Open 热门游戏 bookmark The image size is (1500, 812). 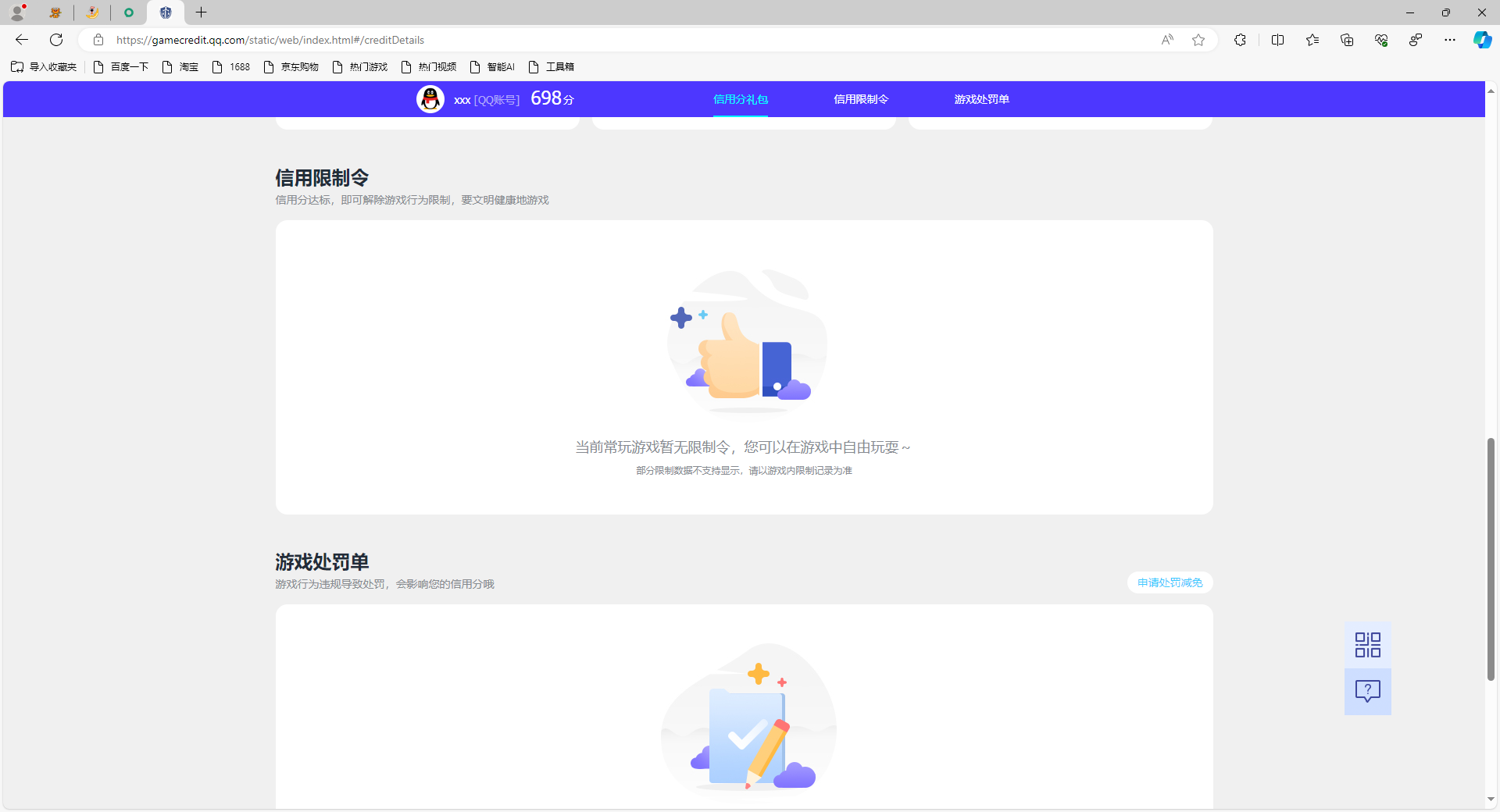[360, 67]
